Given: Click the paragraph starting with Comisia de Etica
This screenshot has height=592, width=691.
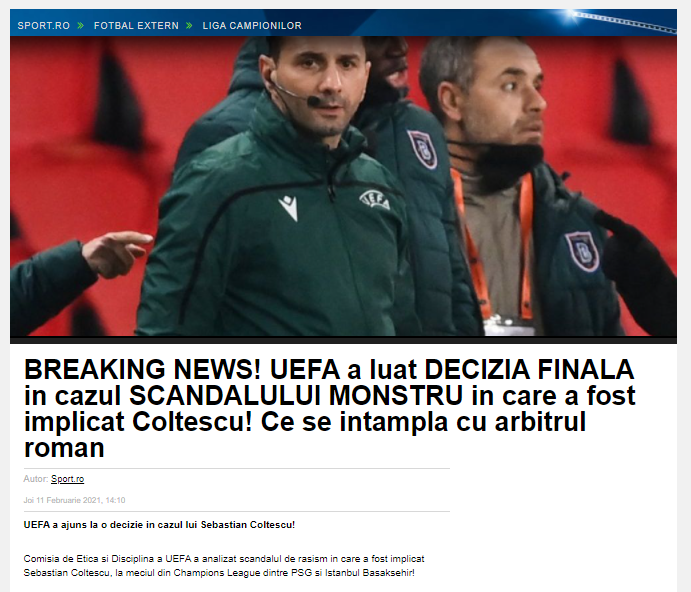Looking at the screenshot, I should [224, 566].
